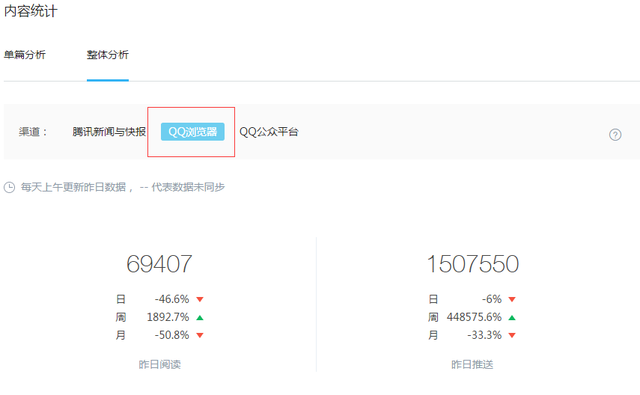The height and width of the screenshot is (395, 640).
Task: Click the 1507550 push count
Action: [x=473, y=264]
